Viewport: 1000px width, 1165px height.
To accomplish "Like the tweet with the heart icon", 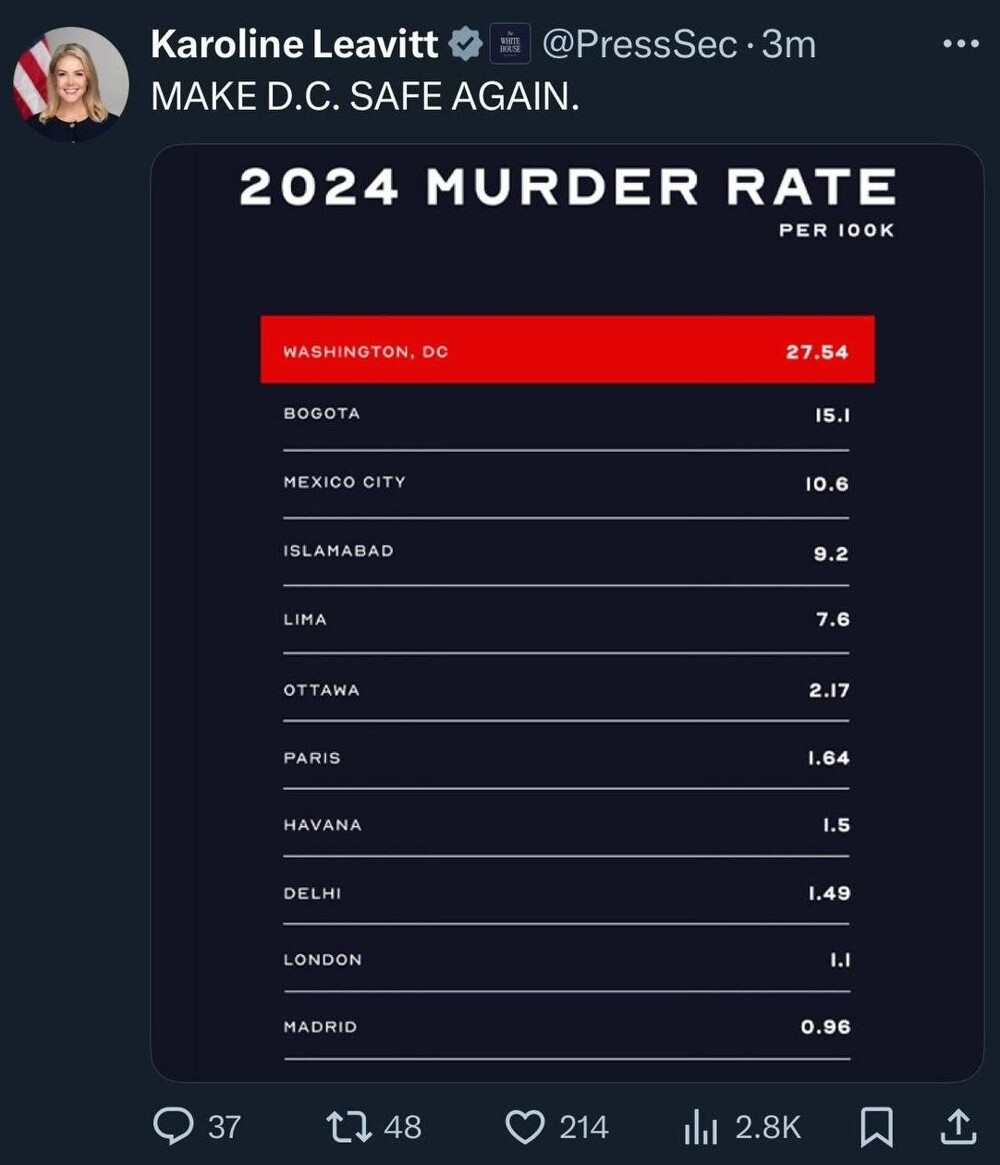I will coord(525,1127).
